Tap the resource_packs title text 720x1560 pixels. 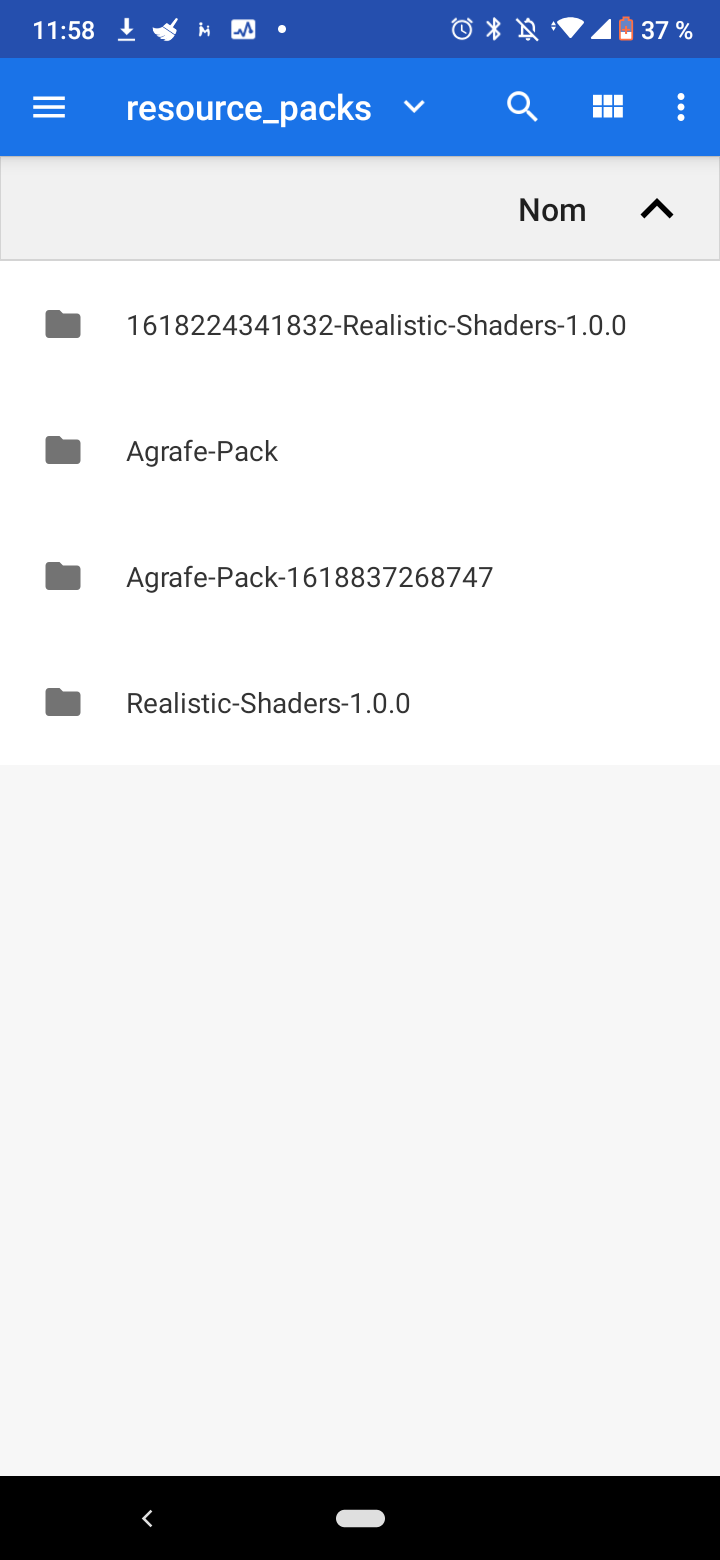click(248, 108)
